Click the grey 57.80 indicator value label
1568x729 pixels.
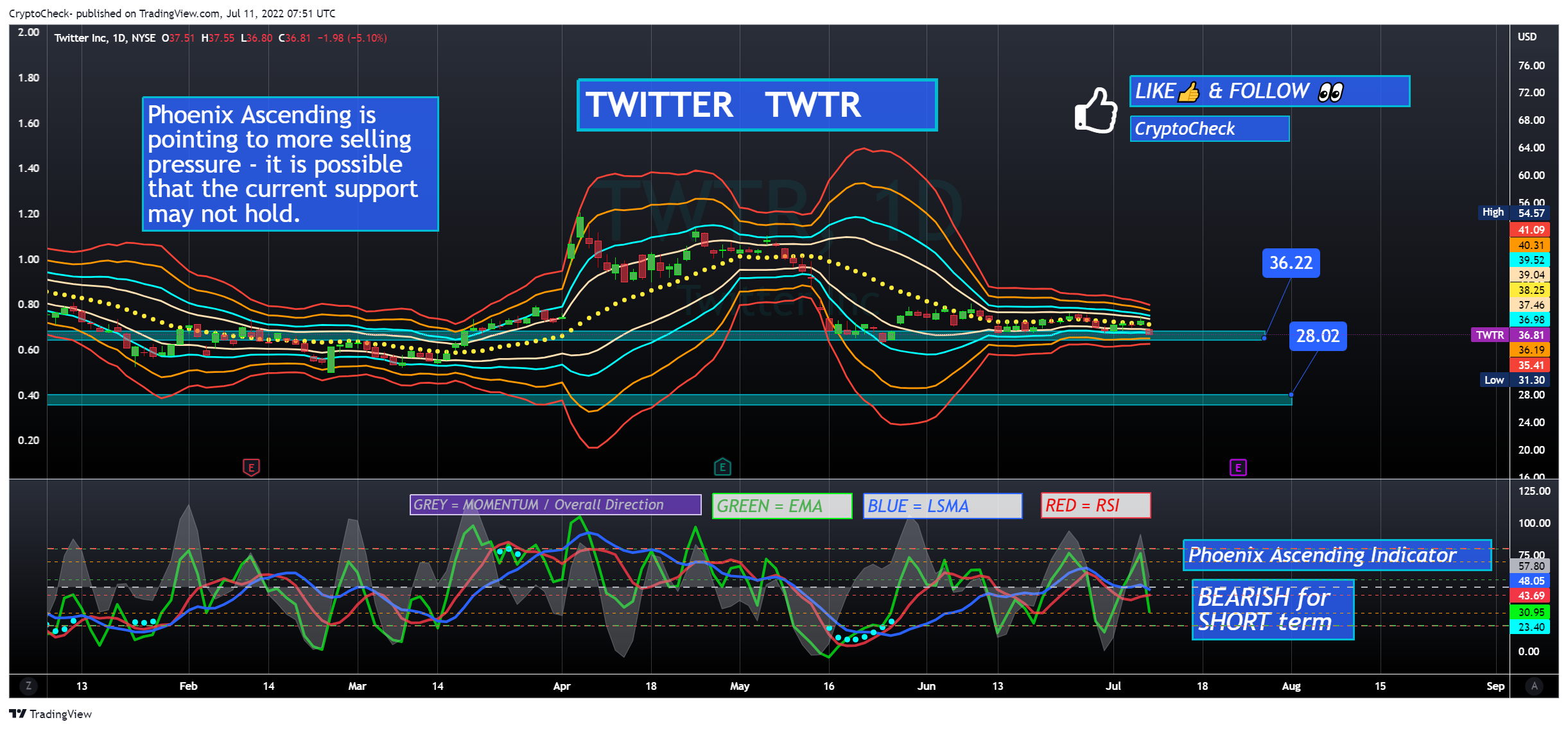tap(1531, 566)
